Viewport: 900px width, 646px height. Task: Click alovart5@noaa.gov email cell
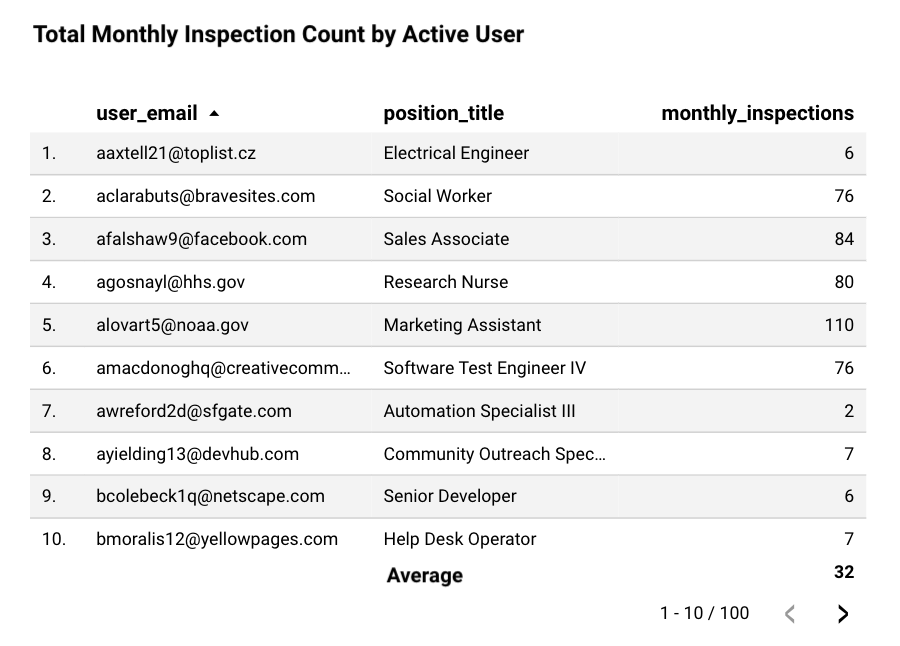pyautogui.click(x=172, y=325)
